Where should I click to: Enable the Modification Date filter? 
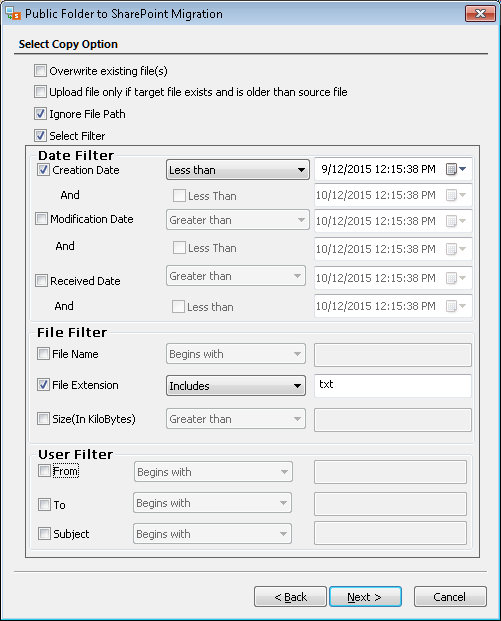41,219
